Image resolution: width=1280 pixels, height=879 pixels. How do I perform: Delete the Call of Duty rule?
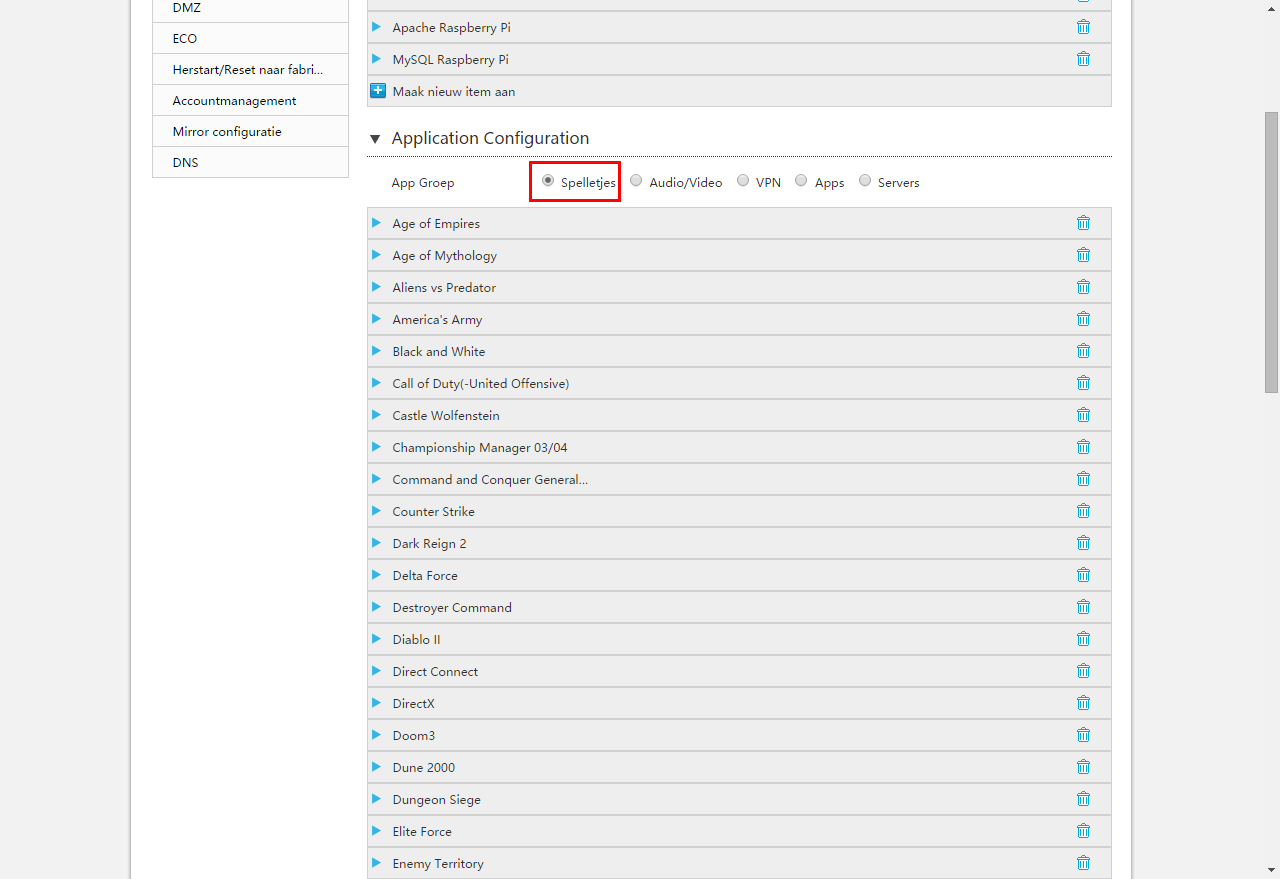click(1083, 383)
